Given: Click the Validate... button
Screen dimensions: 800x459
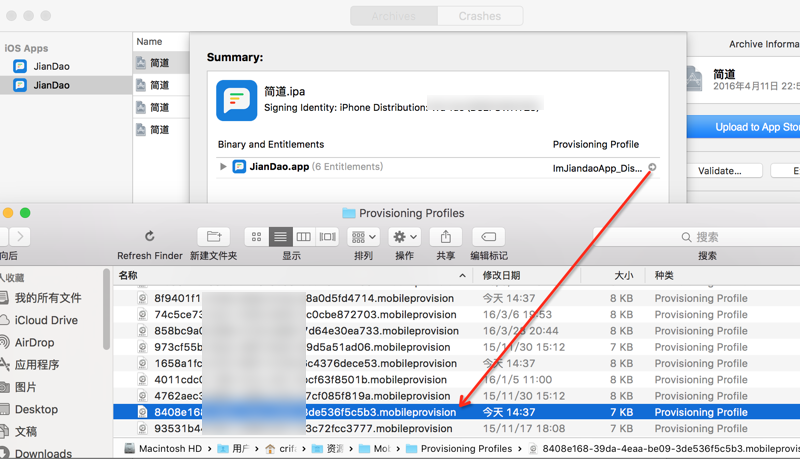Looking at the screenshot, I should tap(719, 171).
